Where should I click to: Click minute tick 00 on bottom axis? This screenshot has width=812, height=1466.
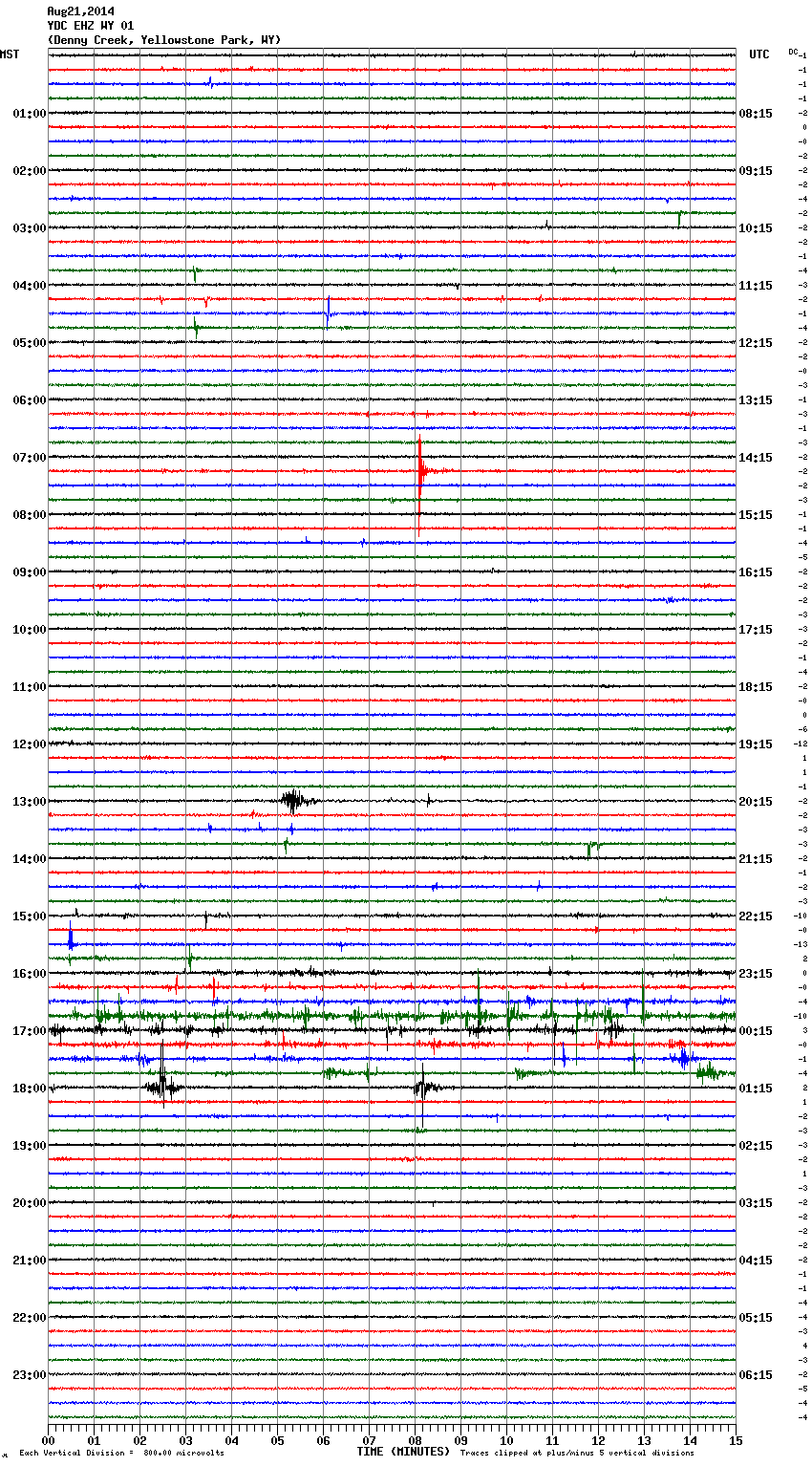coord(49,1440)
